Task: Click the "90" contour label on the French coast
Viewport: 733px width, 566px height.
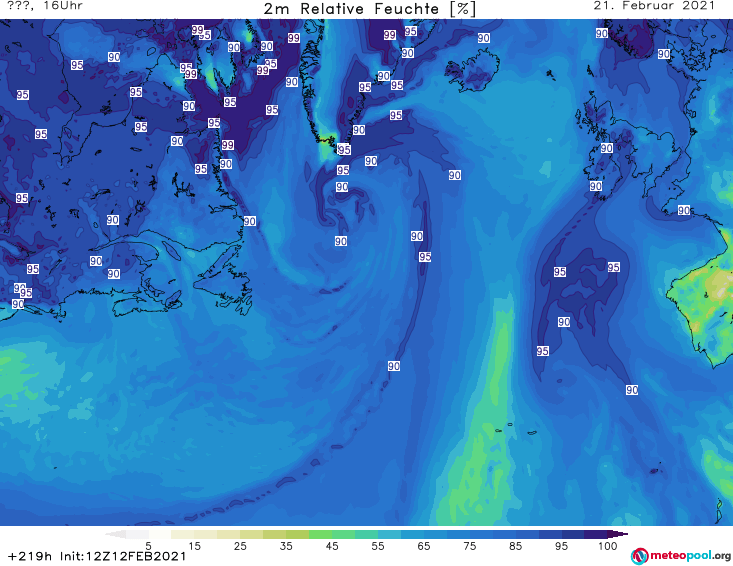Action: [684, 210]
